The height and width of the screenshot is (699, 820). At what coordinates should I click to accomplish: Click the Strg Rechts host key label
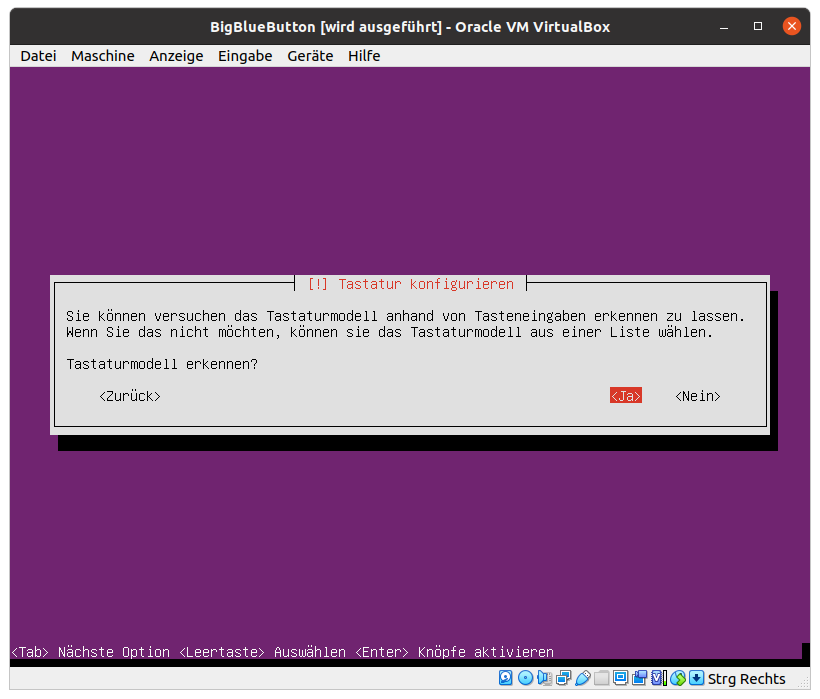746,679
